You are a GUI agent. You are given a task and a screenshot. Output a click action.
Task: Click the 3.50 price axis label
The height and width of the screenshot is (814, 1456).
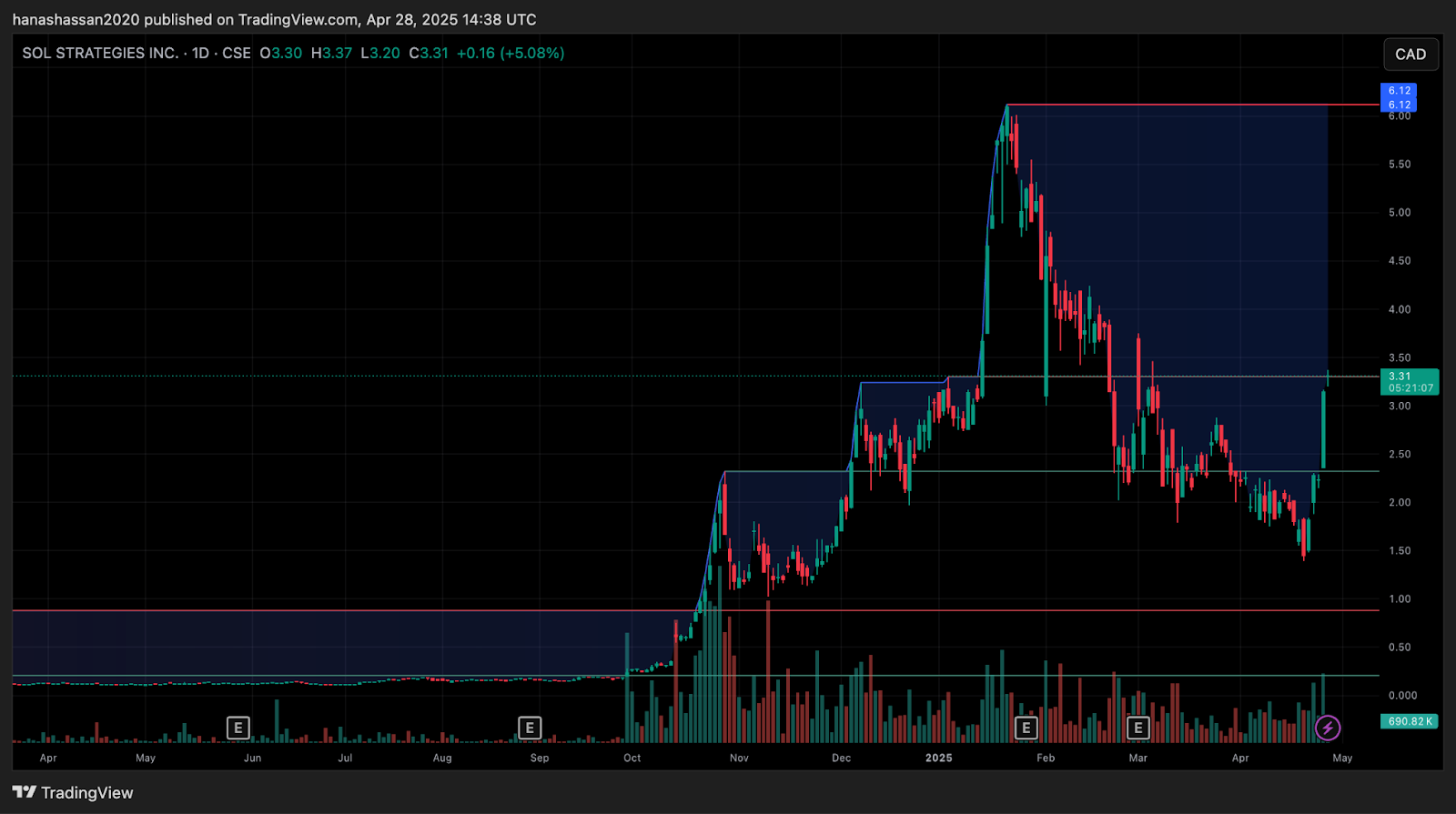[x=1400, y=358]
